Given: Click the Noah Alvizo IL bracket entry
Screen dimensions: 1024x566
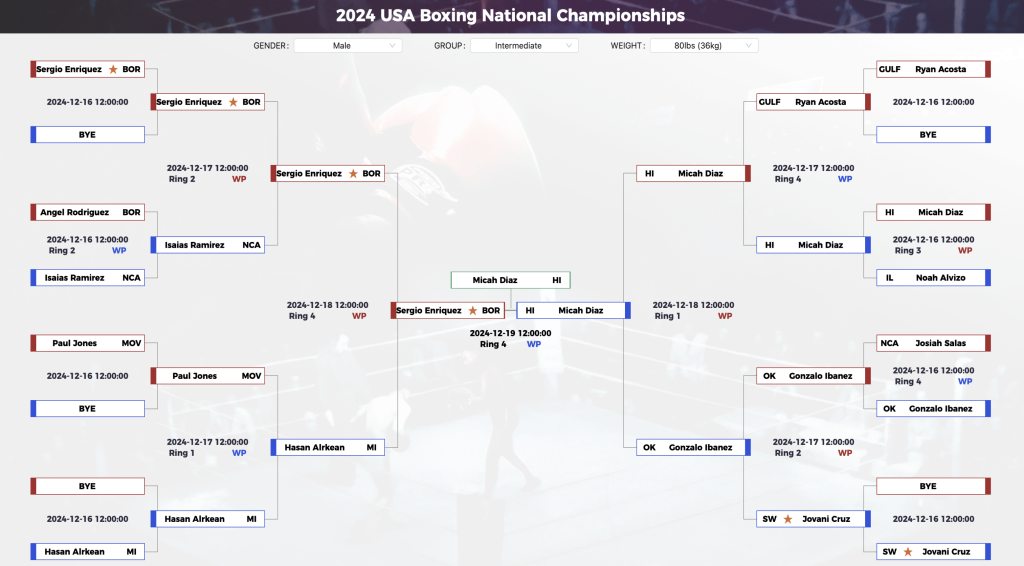Looking at the screenshot, I should 933,277.
